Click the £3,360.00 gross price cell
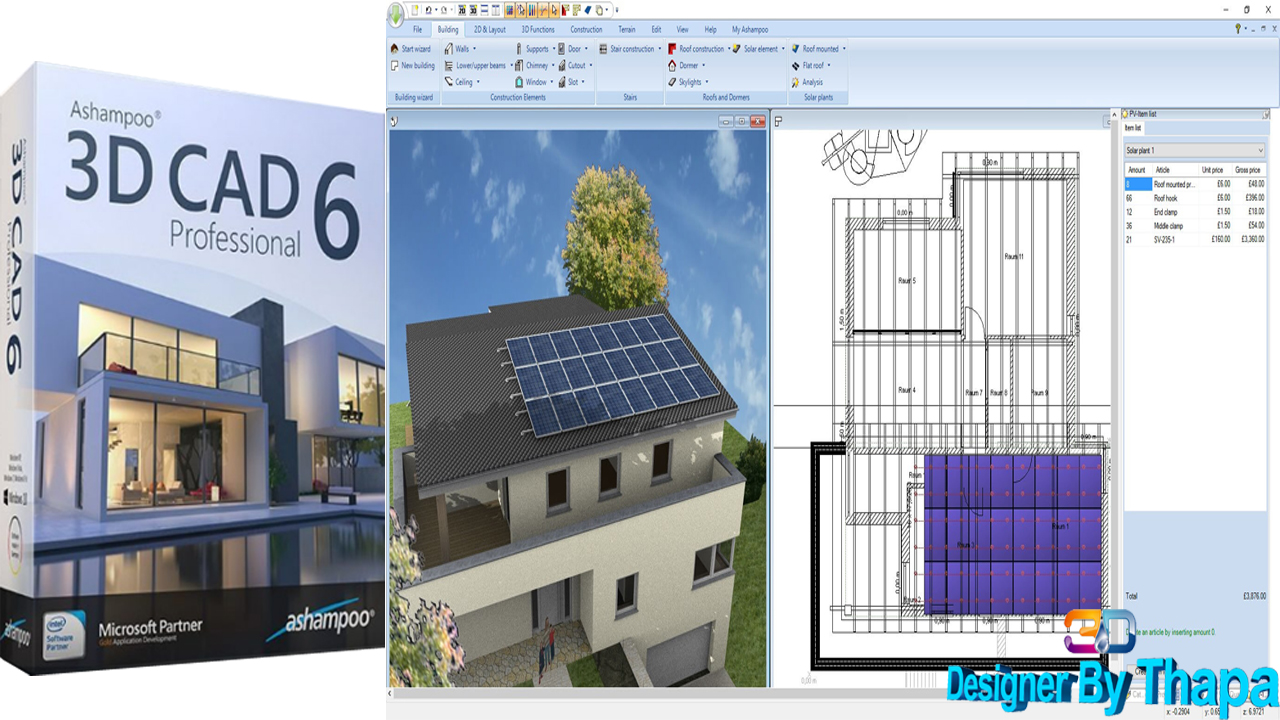Screen dimensions: 1280x720 [x=1250, y=240]
